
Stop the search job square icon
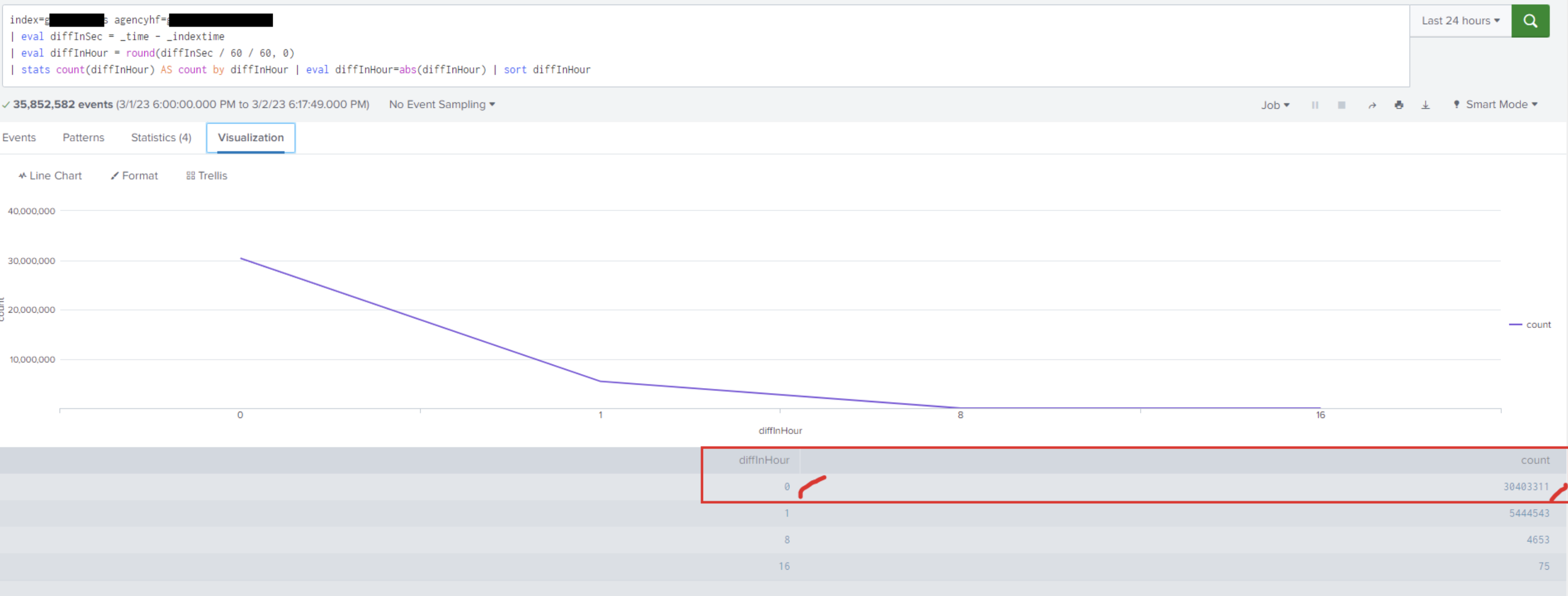1341,105
